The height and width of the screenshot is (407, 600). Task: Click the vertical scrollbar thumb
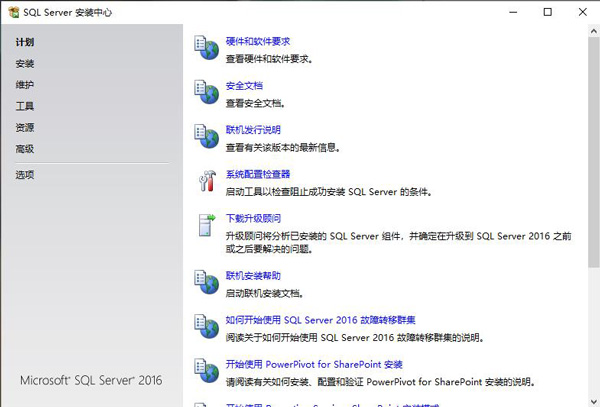pyautogui.click(x=594, y=152)
